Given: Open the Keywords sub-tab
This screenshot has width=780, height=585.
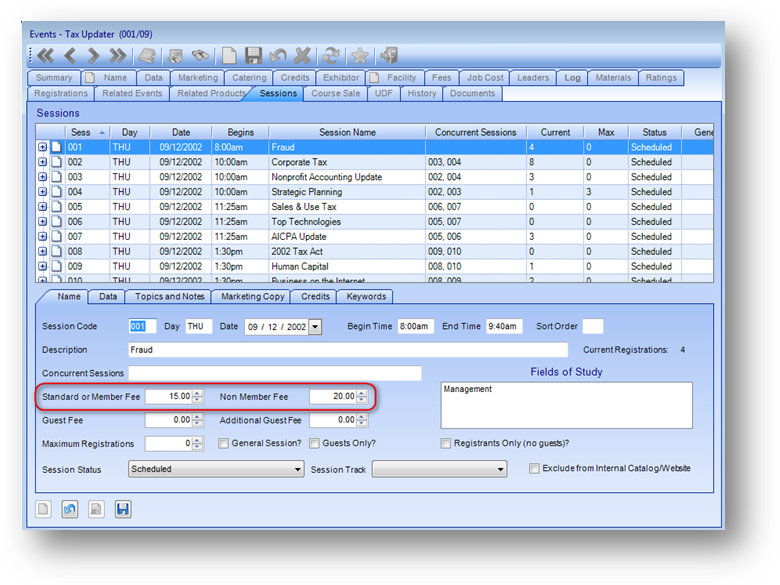Looking at the screenshot, I should (366, 296).
